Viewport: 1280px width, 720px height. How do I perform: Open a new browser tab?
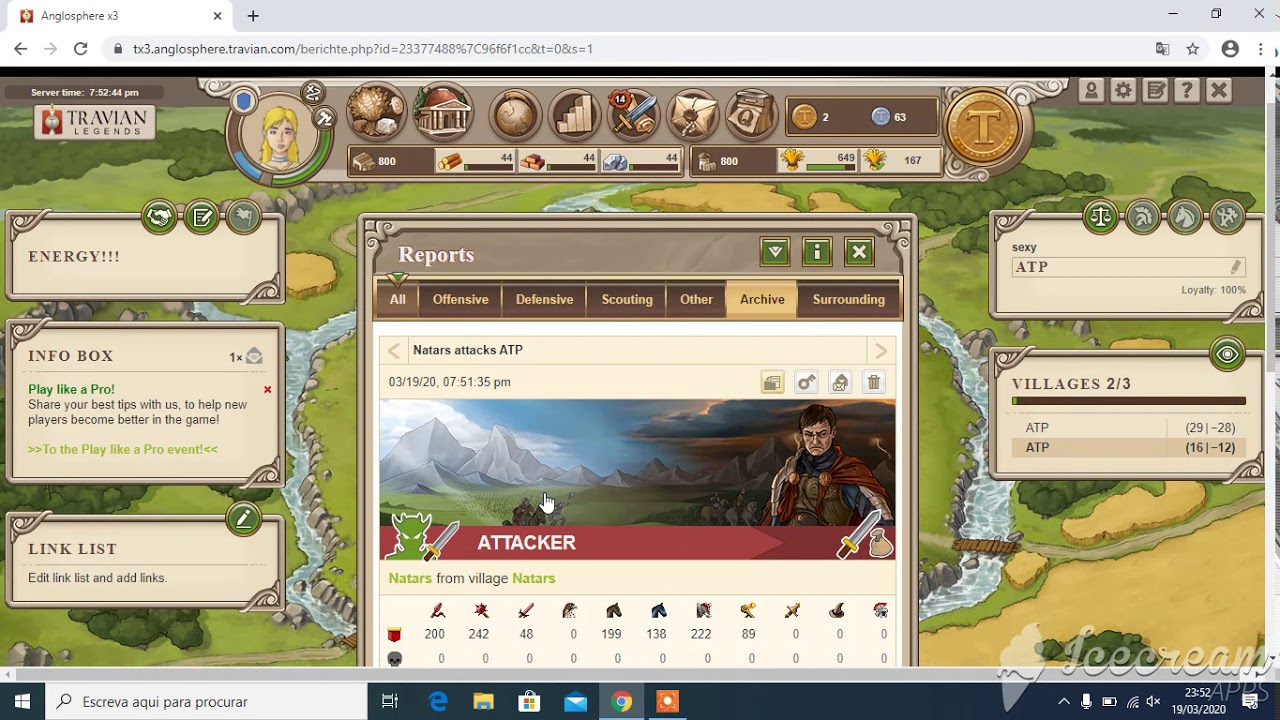click(x=253, y=15)
